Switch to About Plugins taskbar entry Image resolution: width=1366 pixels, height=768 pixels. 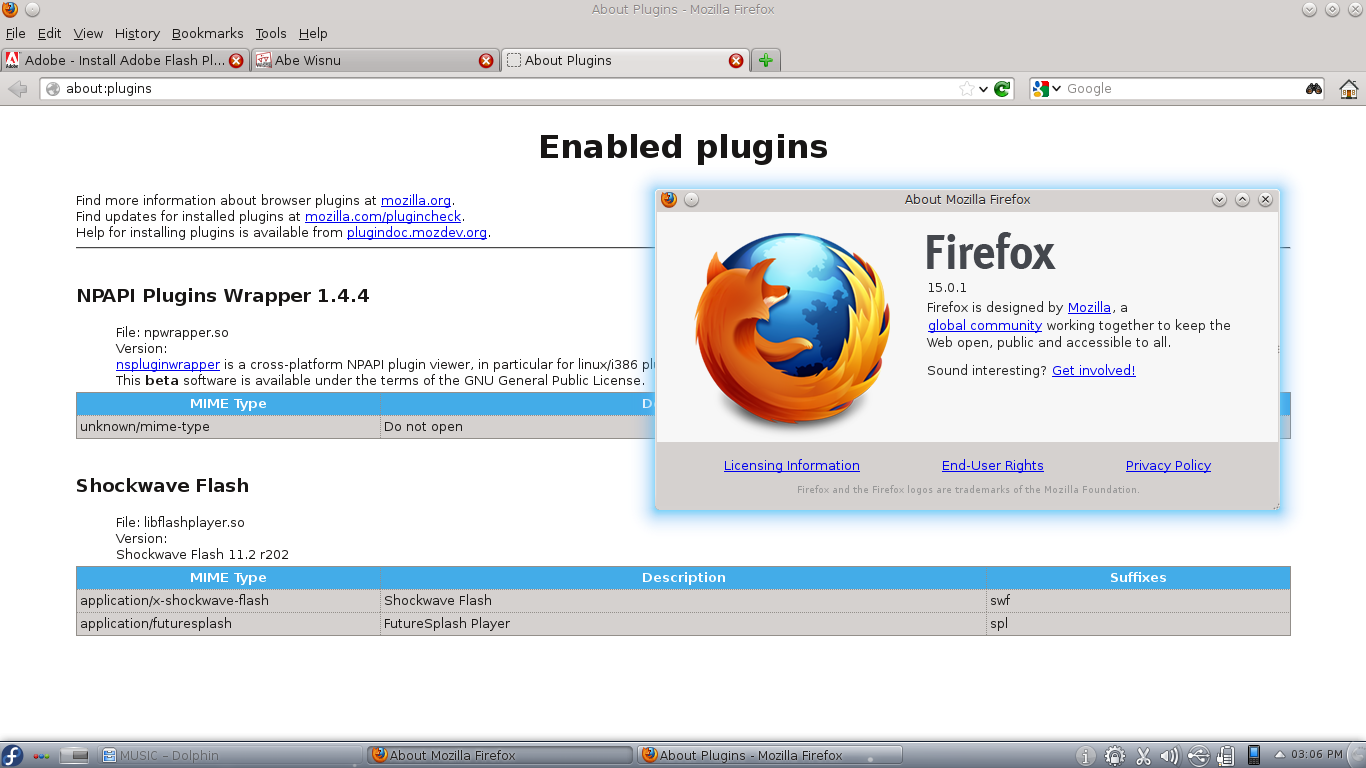(771, 755)
